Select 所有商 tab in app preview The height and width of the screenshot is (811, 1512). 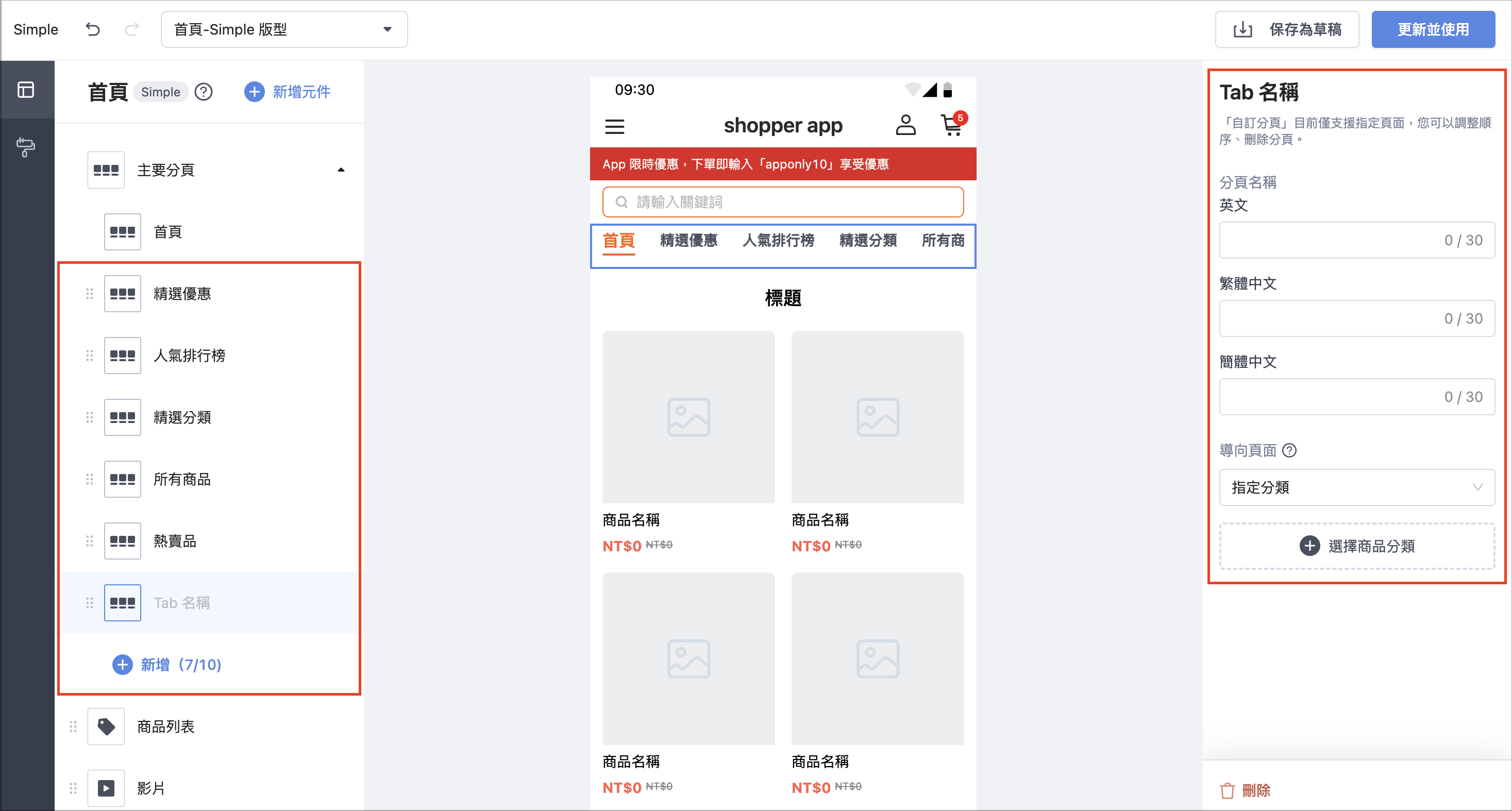point(943,241)
